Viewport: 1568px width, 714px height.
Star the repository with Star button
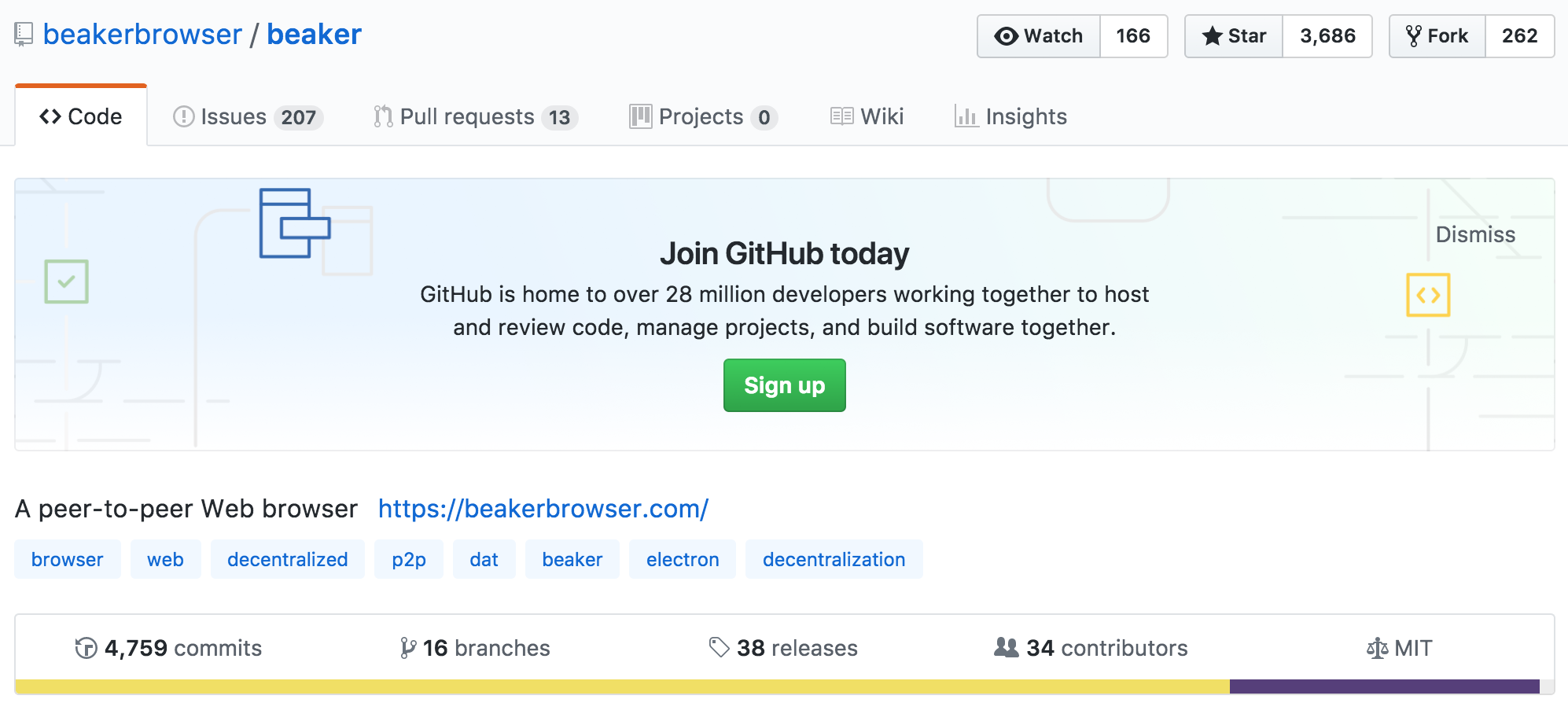tap(1234, 36)
